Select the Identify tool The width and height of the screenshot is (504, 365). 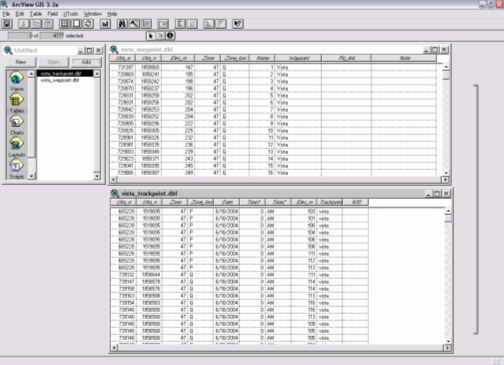point(170,36)
